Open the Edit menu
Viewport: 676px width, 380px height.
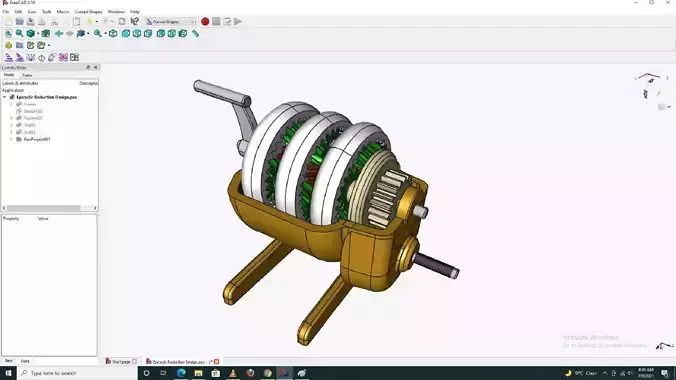(x=18, y=12)
